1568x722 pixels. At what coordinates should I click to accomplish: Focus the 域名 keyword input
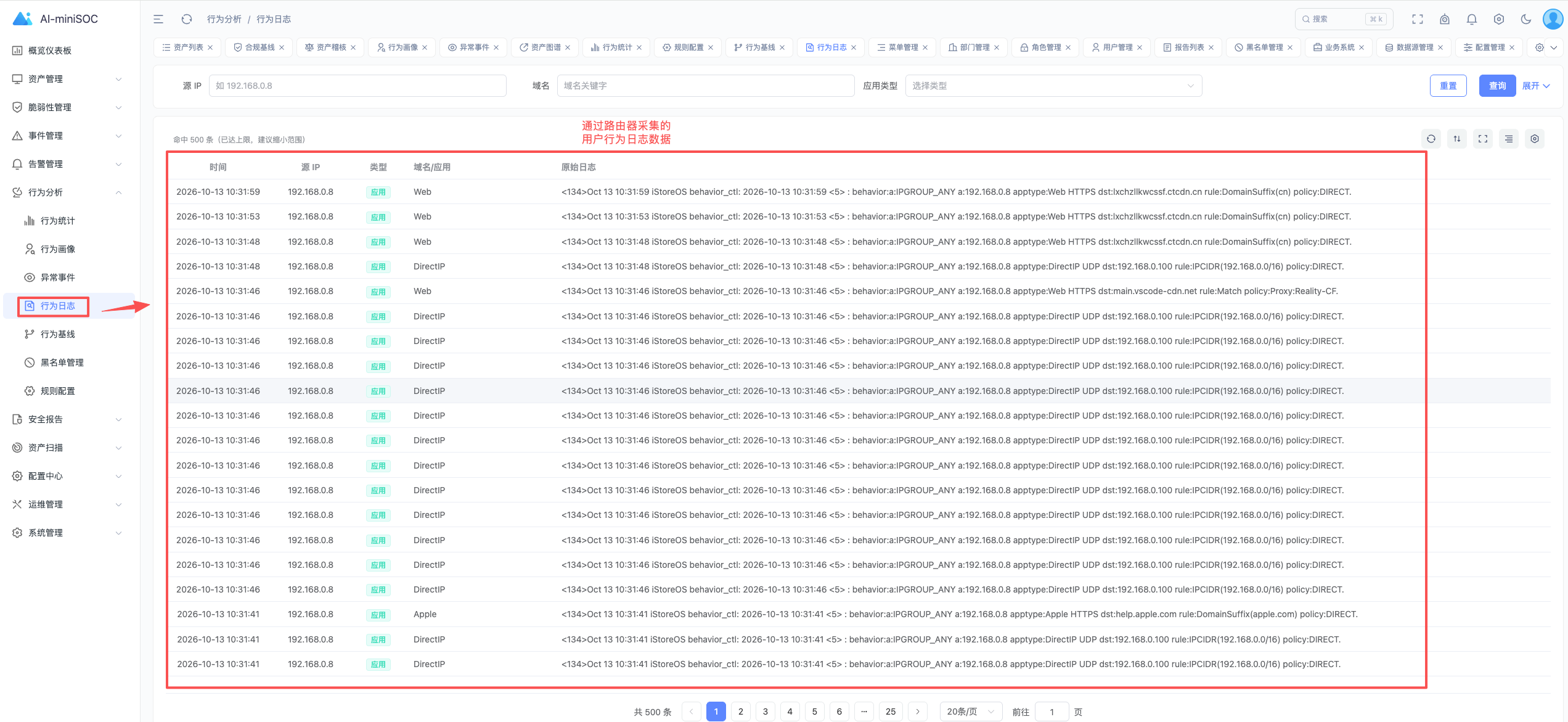pos(706,86)
